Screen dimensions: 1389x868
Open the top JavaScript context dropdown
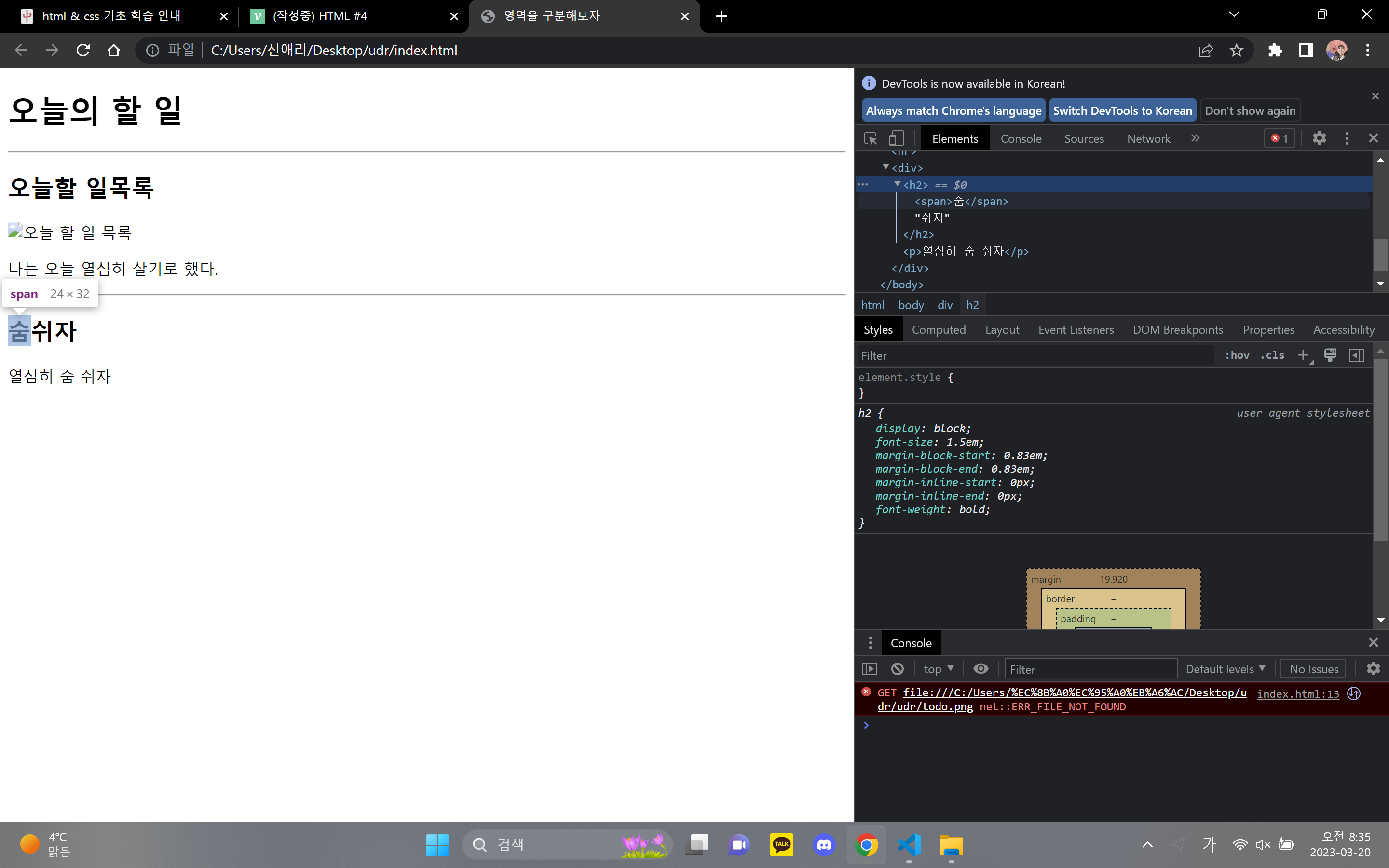pos(938,669)
